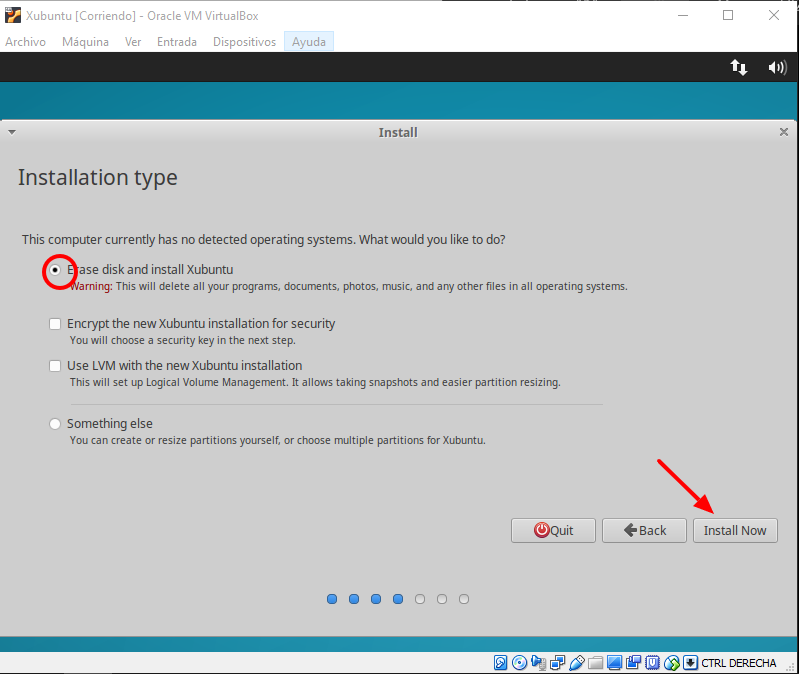Click the optical disc status icon
The image size is (799, 674).
point(519,662)
